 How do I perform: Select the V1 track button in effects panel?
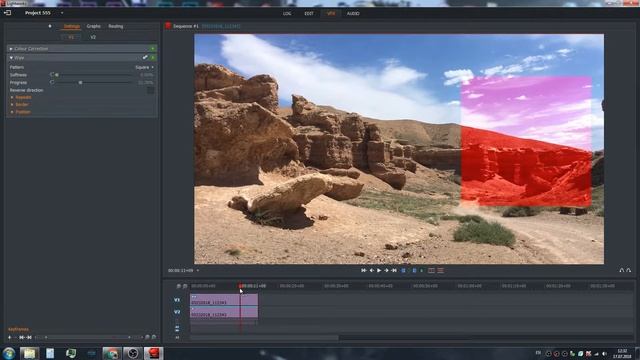coord(71,37)
